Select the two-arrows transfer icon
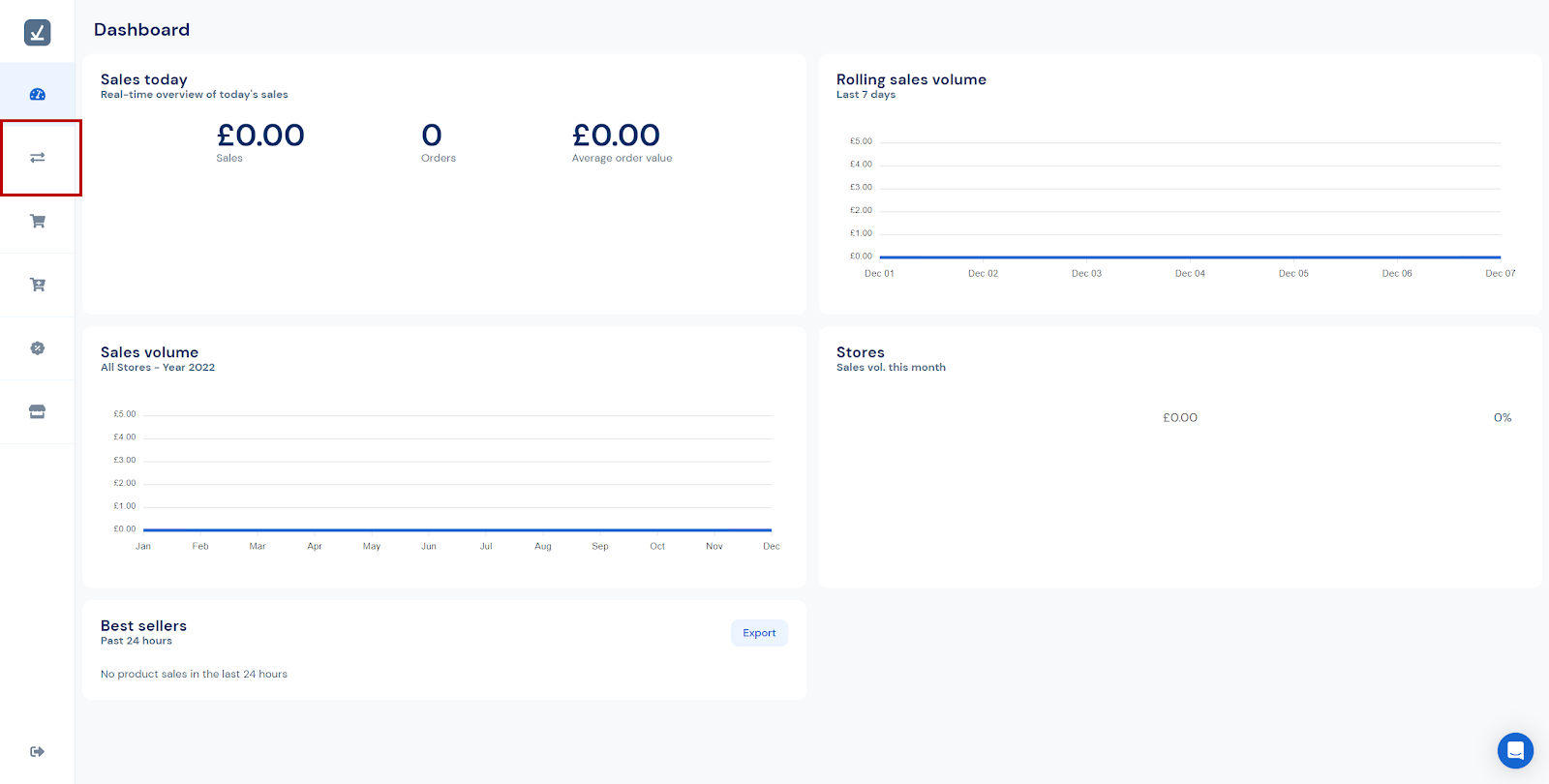1549x784 pixels. coord(38,158)
